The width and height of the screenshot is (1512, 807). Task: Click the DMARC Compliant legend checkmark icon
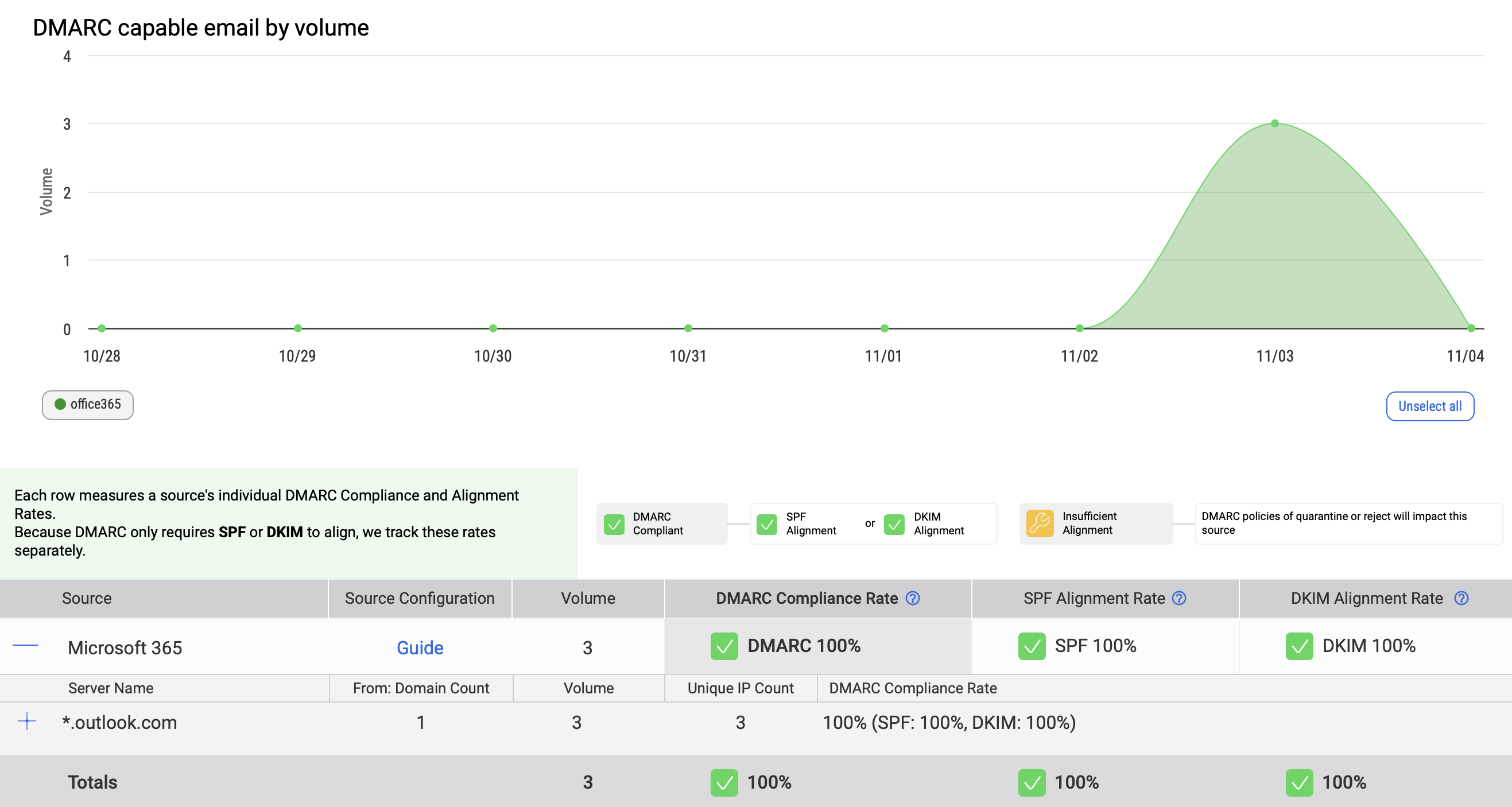[x=614, y=523]
